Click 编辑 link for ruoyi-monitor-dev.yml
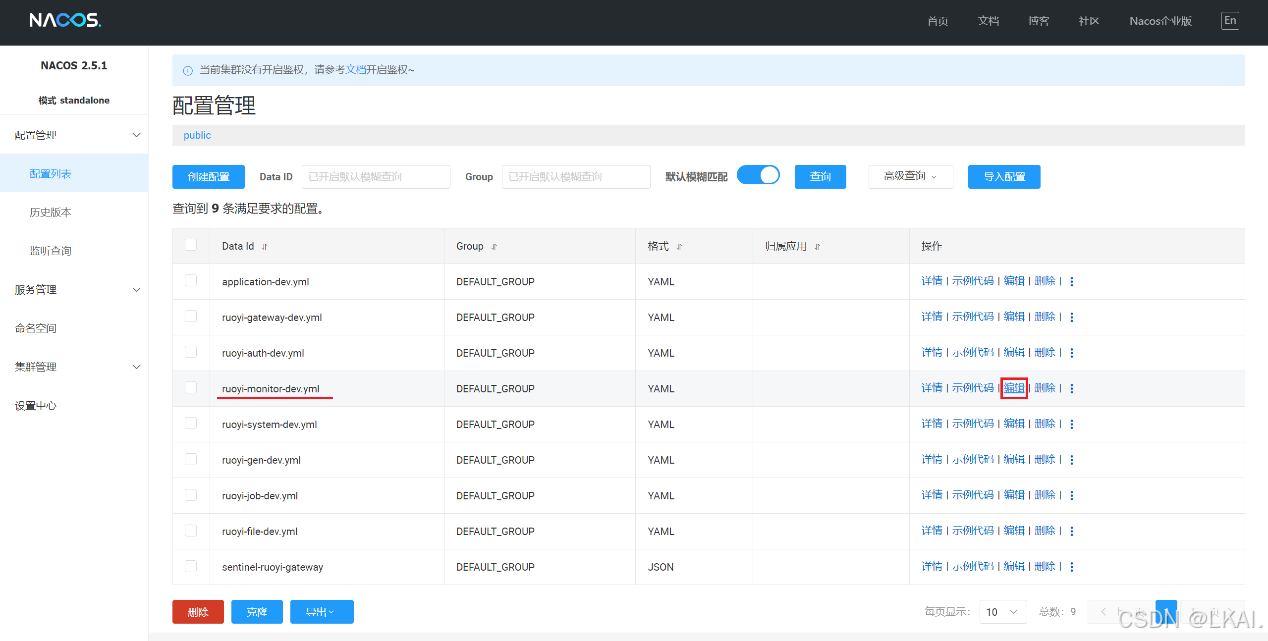This screenshot has height=641, width=1268. [x=1014, y=388]
